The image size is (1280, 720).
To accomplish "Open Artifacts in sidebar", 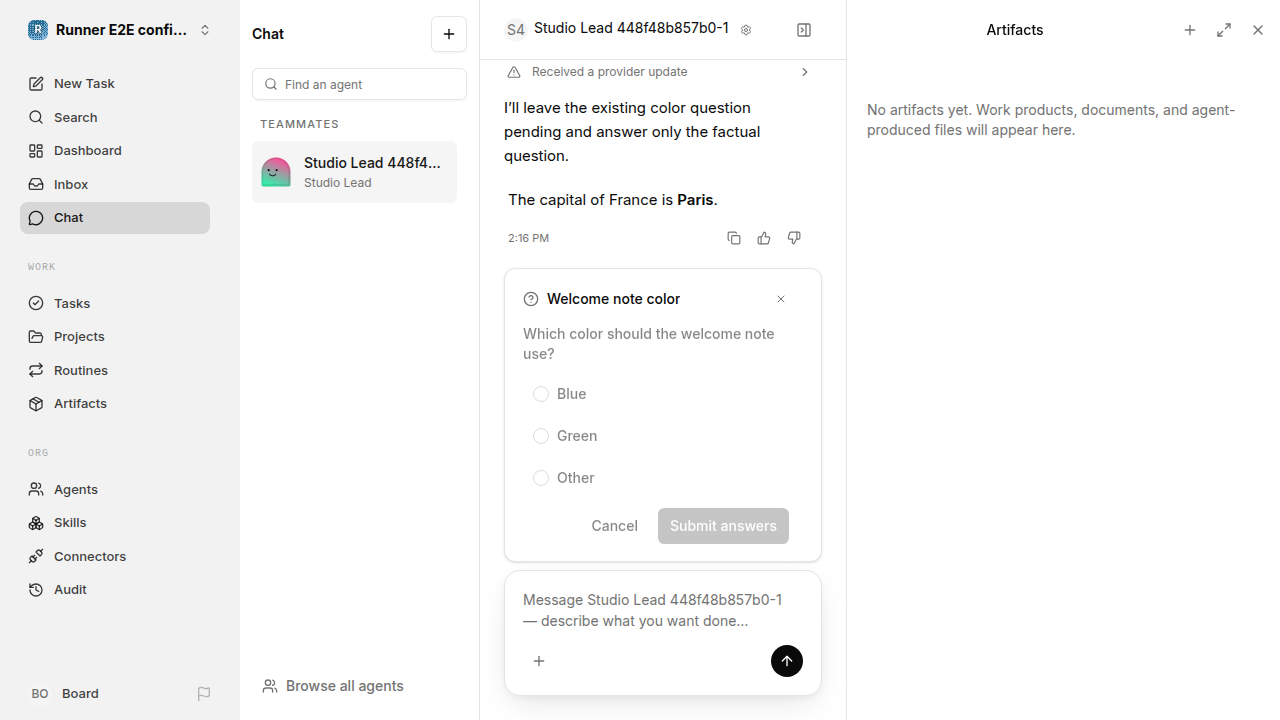I will [115, 403].
